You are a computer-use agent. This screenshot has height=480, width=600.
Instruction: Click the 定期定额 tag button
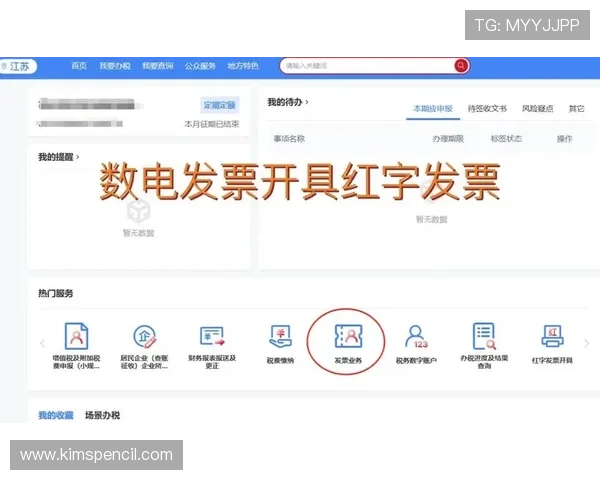click(x=220, y=105)
